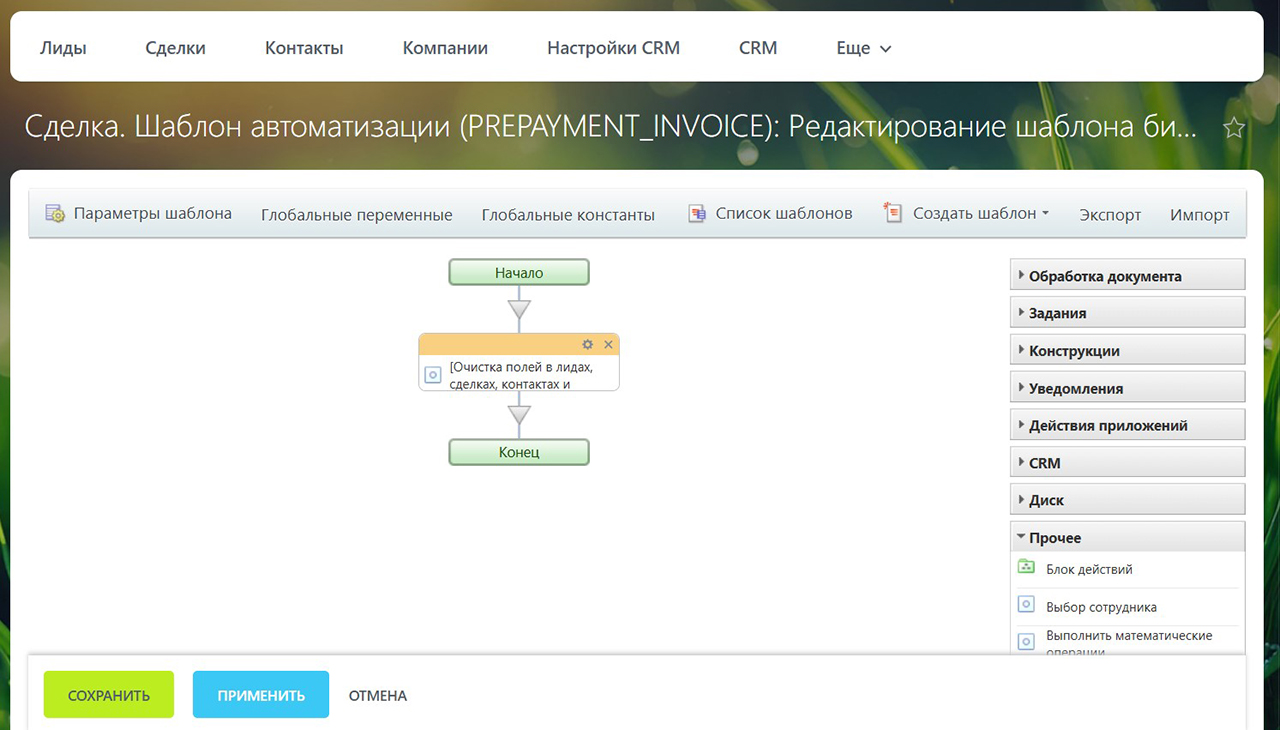This screenshot has height=730, width=1280.
Task: Collapse the Прочее section
Action: [x=1127, y=537]
